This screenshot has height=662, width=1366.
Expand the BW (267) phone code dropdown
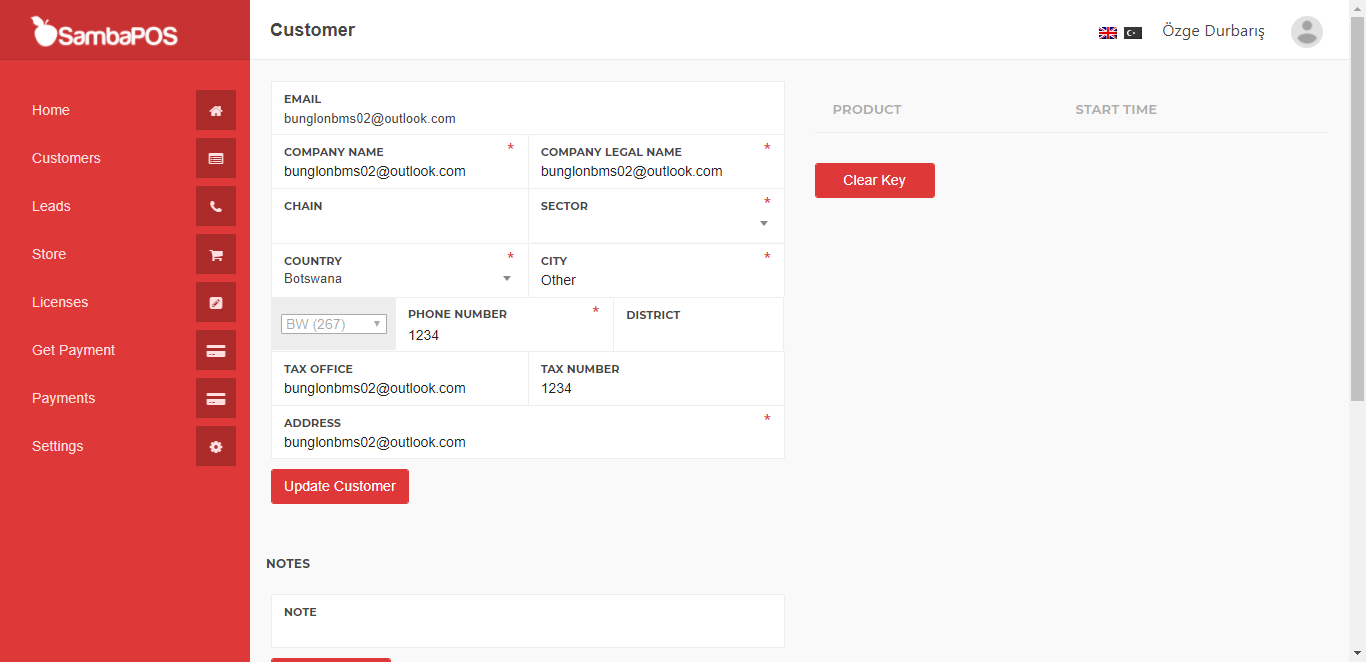(333, 323)
